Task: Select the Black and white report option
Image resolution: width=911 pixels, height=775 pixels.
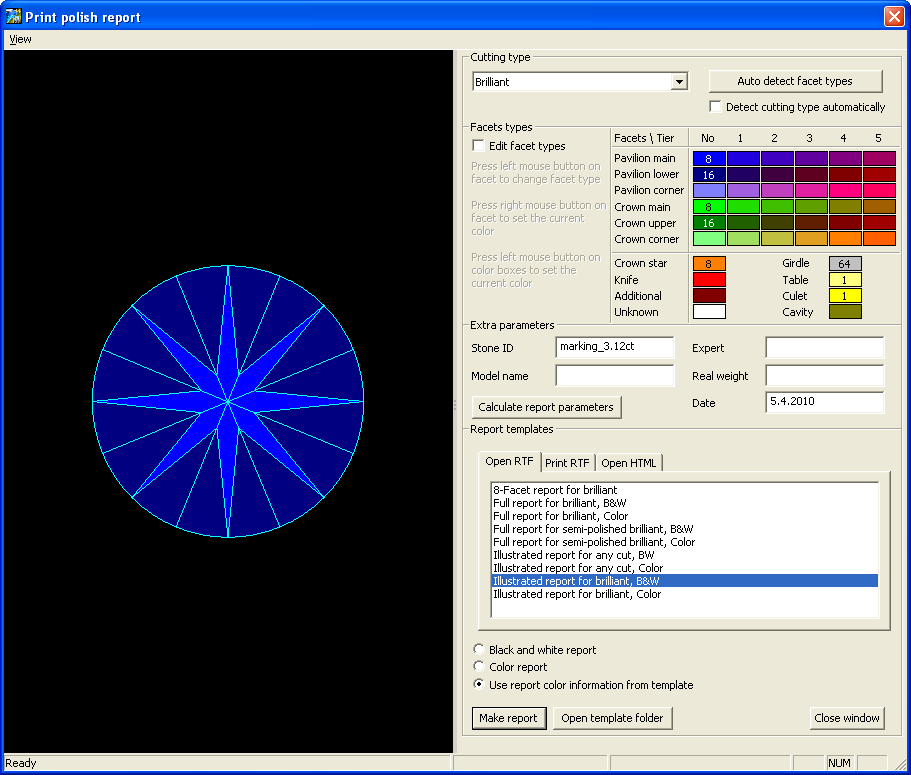Action: [x=479, y=650]
